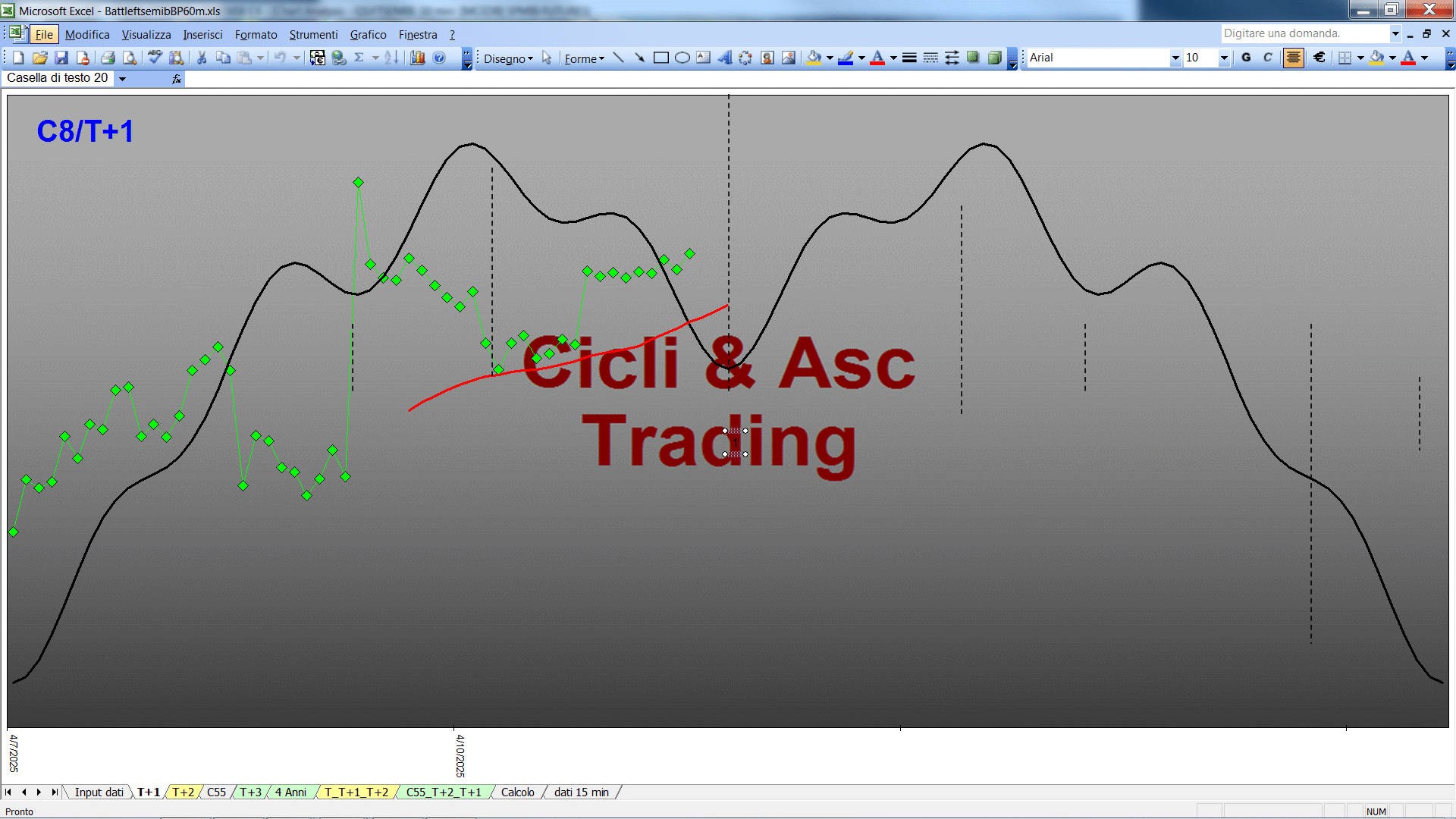
Task: Save the workbook
Action: pos(61,58)
